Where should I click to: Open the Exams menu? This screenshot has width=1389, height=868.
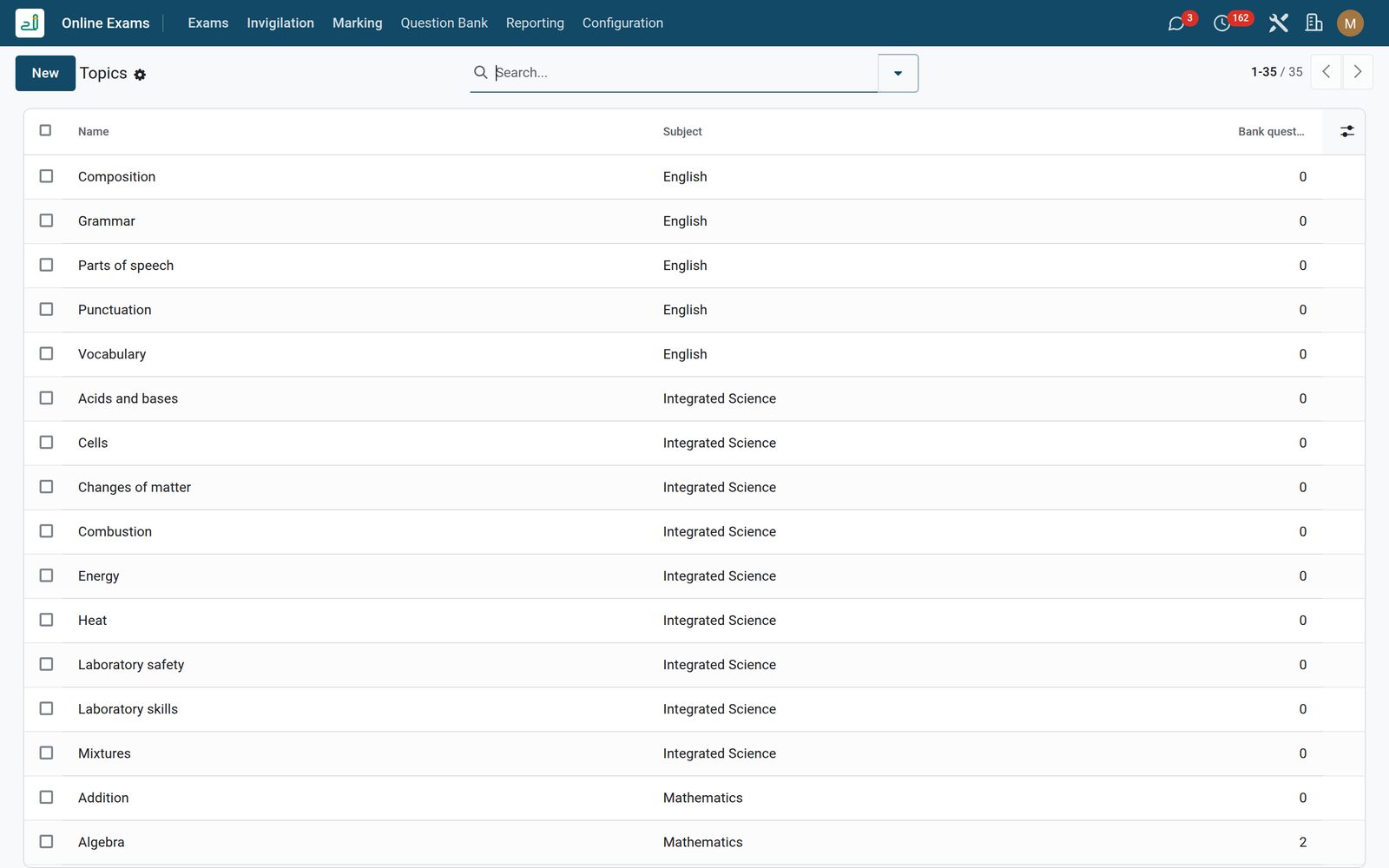tap(208, 23)
